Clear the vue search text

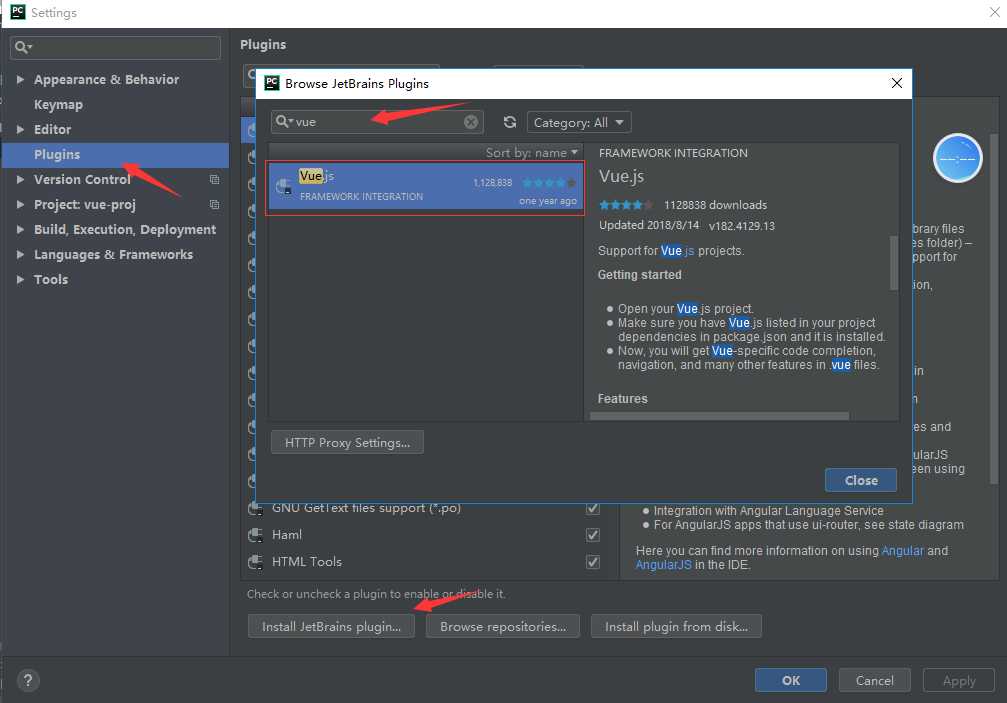(471, 122)
